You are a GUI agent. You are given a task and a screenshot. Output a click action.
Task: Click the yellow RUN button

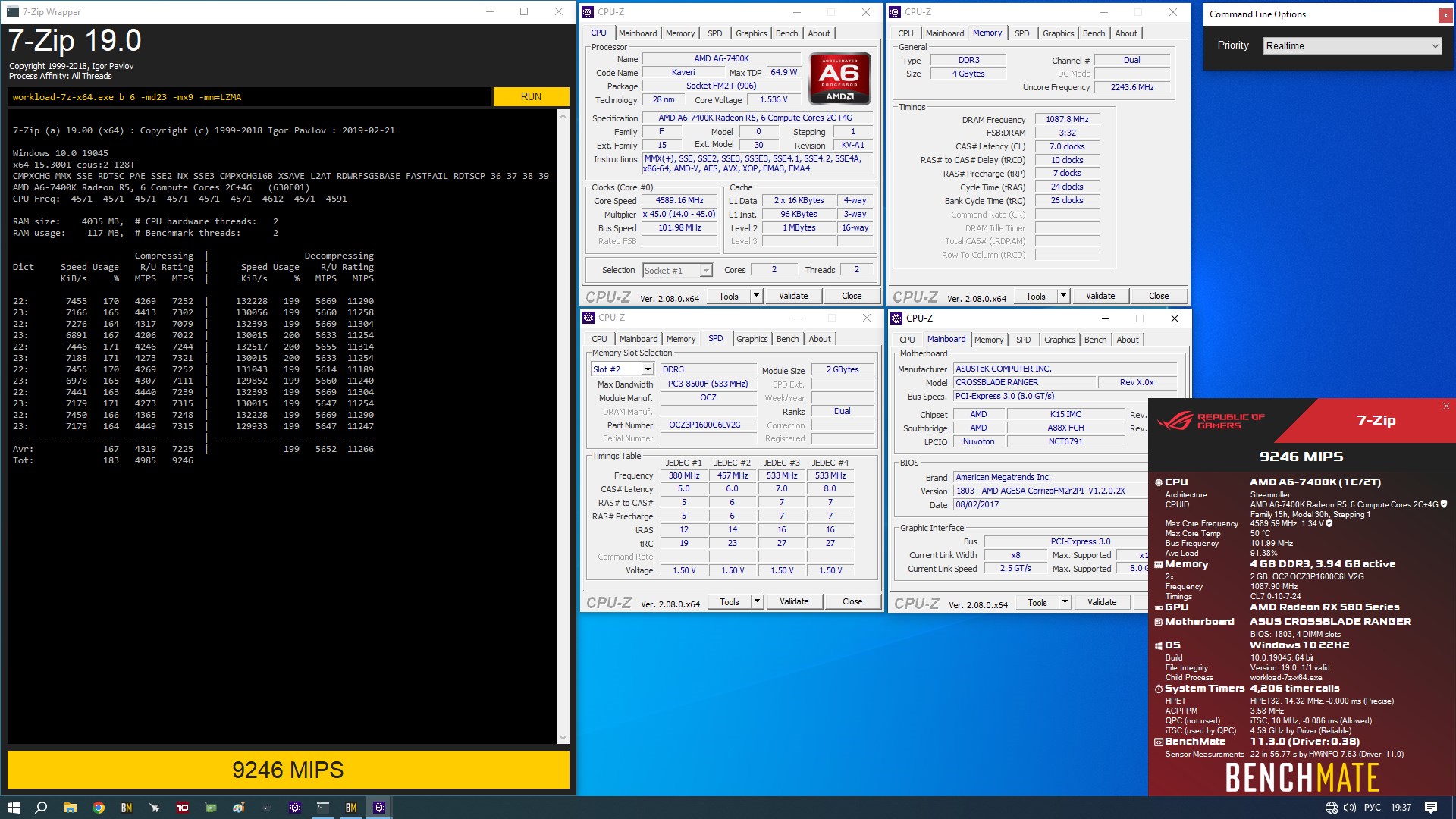(x=531, y=97)
